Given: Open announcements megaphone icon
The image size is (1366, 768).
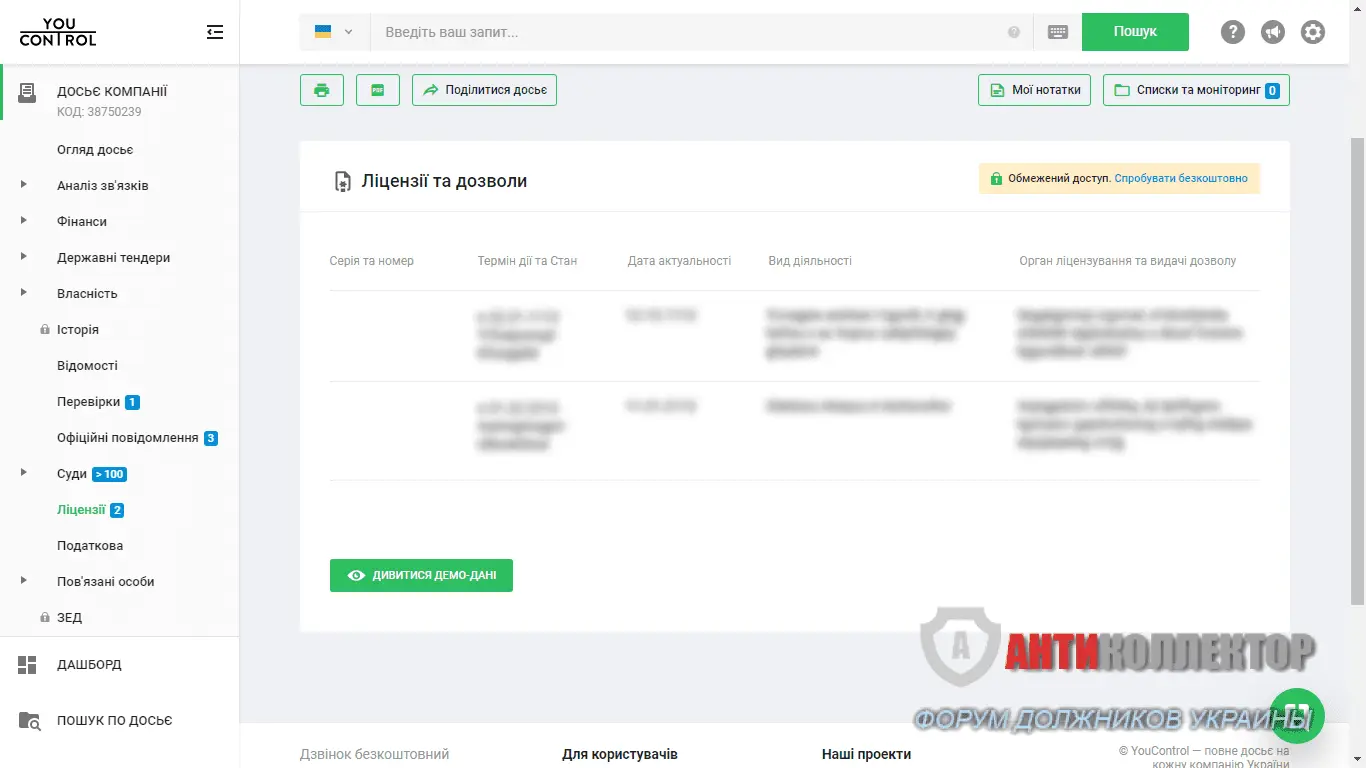Looking at the screenshot, I should 1272,32.
